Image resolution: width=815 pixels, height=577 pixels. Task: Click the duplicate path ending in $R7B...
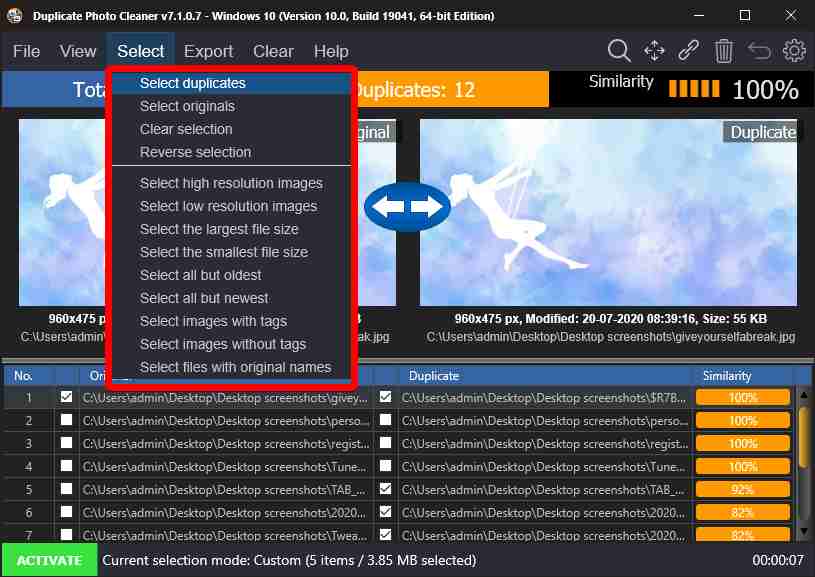pyautogui.click(x=544, y=398)
